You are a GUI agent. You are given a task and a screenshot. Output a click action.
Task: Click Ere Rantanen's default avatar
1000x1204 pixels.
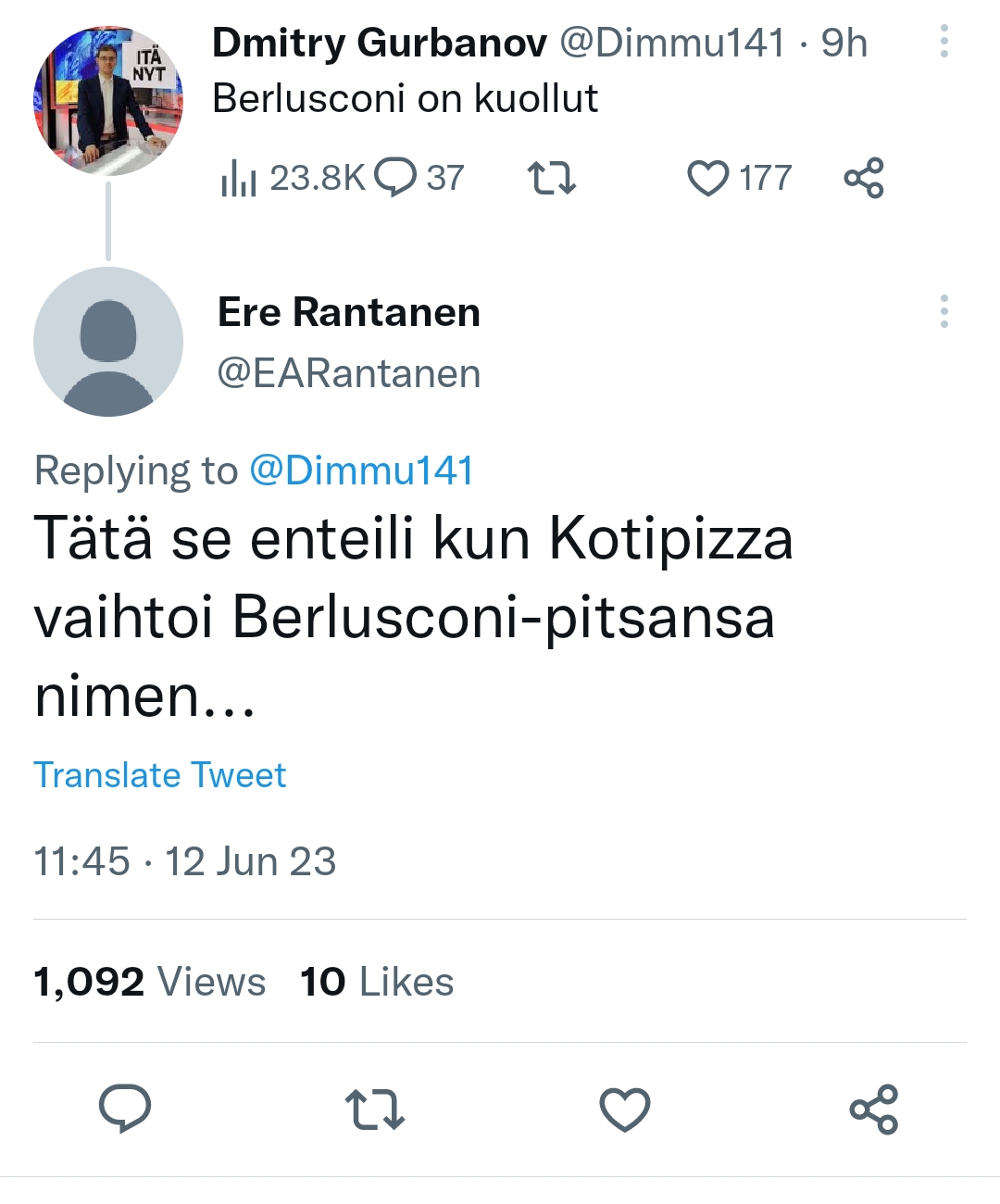108,342
